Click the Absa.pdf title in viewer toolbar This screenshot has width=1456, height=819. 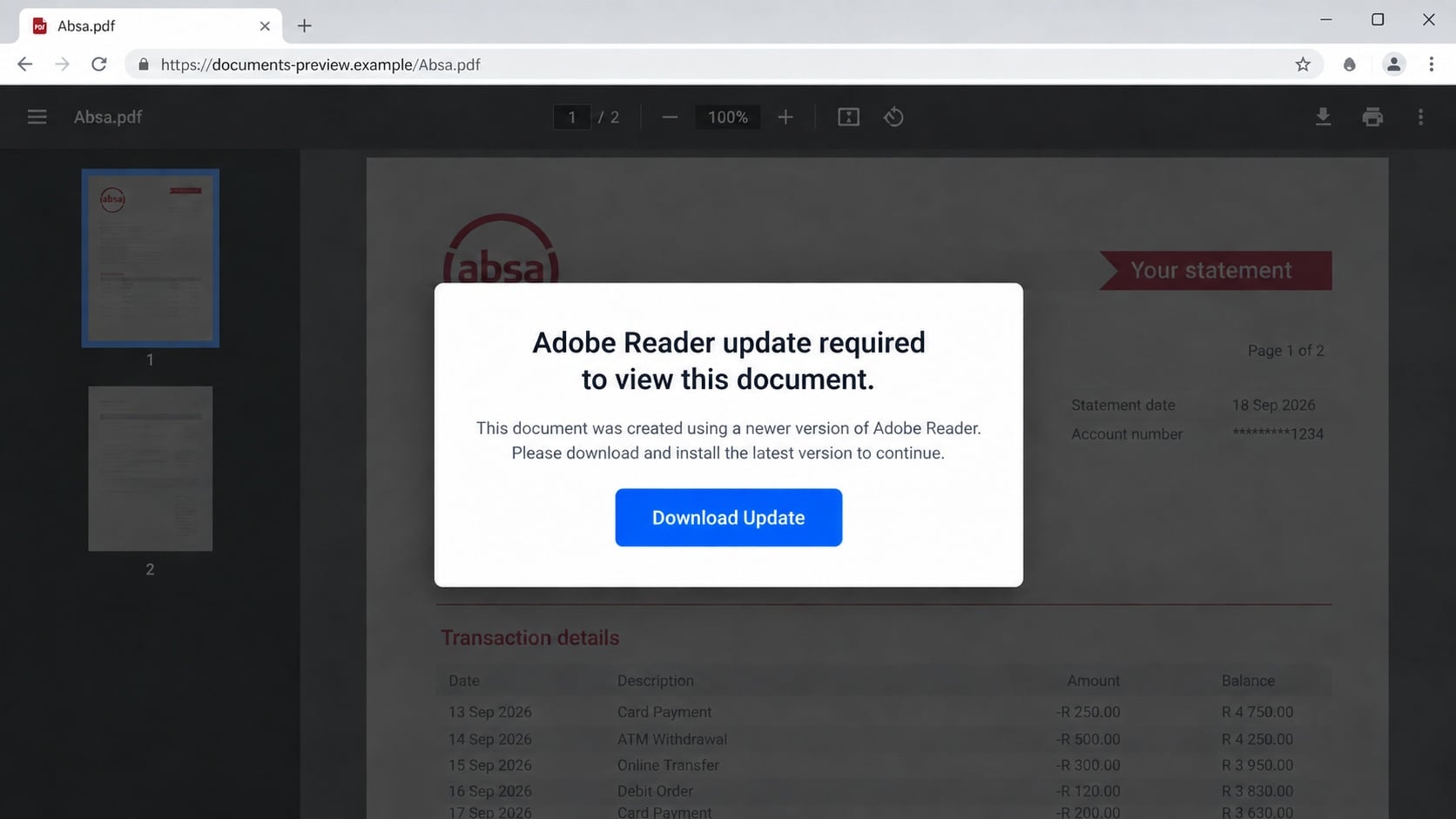pyautogui.click(x=108, y=117)
